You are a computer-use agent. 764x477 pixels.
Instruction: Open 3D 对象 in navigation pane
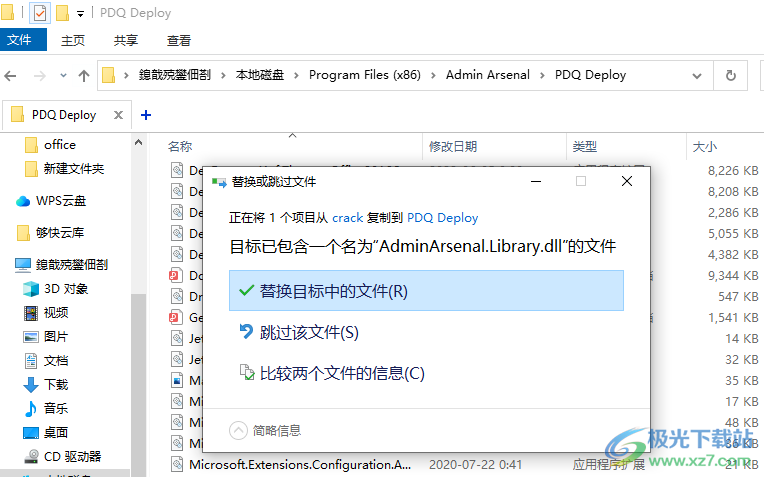[x=66, y=288]
